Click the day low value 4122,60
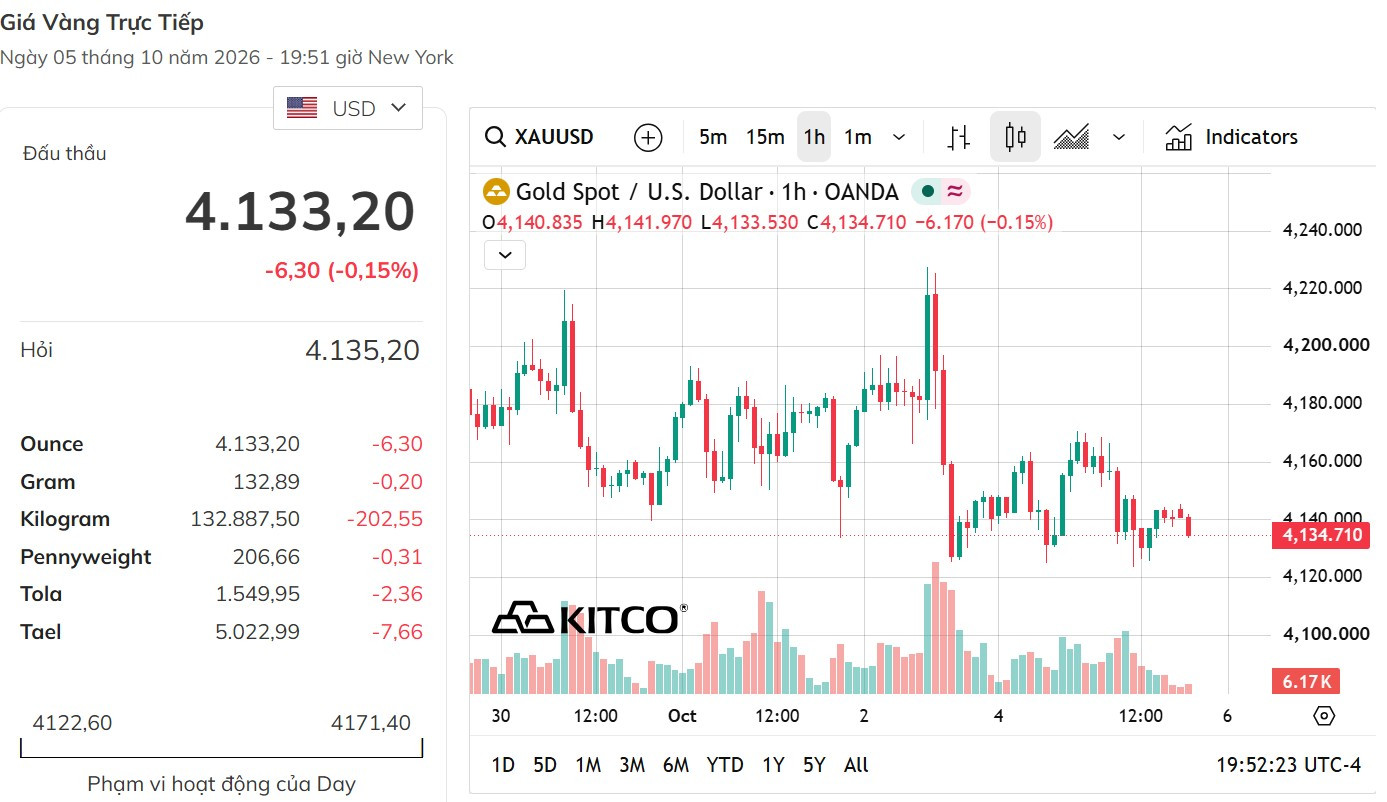Image resolution: width=1387 pixels, height=802 pixels. [72, 723]
